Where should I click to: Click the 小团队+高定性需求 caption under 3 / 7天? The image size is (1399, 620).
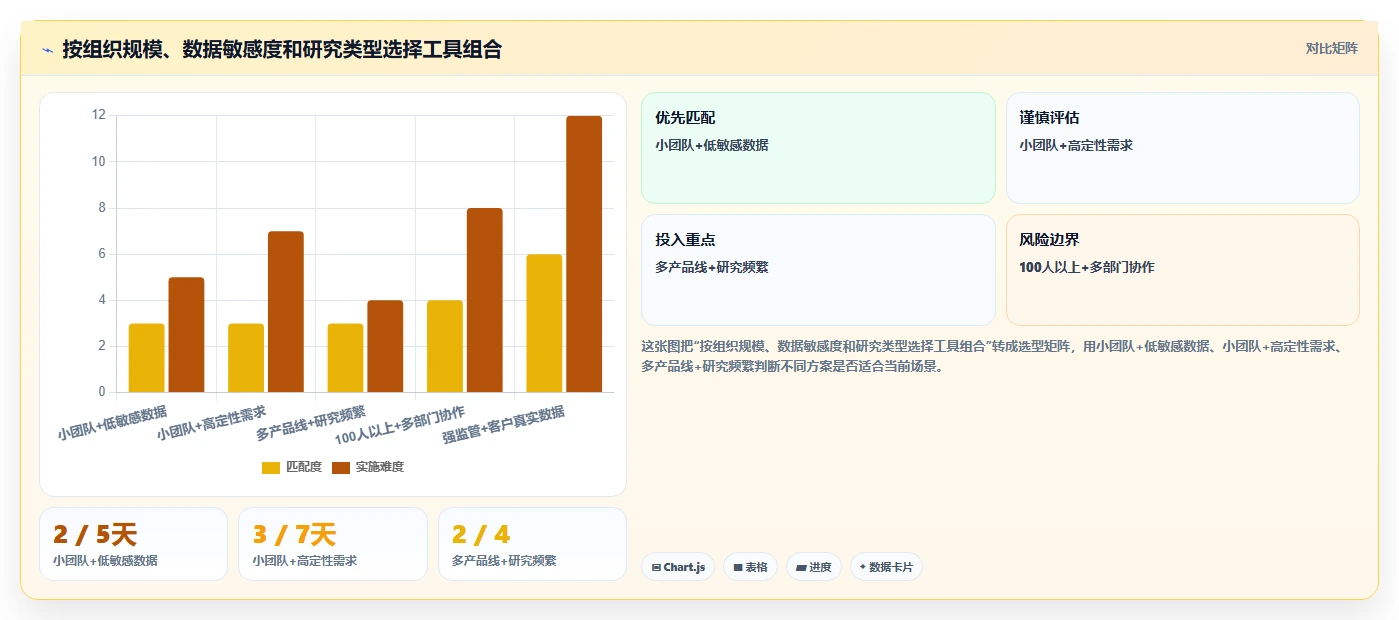coord(305,561)
